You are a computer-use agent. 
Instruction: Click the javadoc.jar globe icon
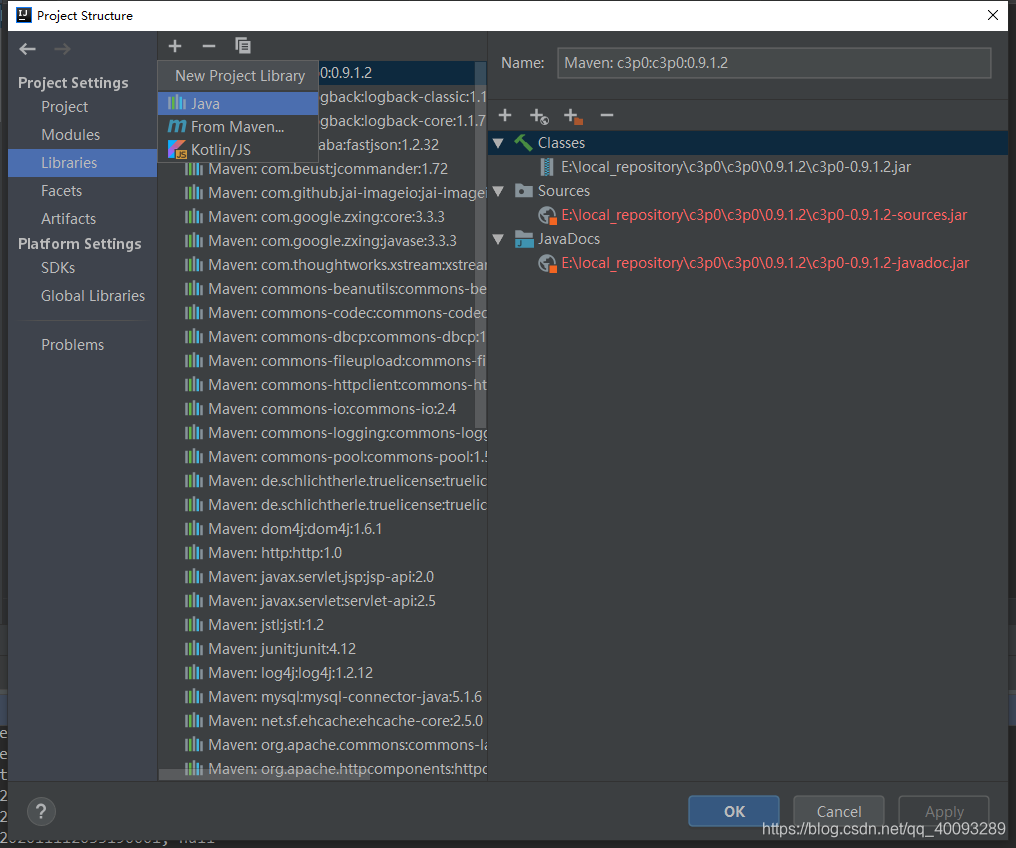pyautogui.click(x=548, y=263)
